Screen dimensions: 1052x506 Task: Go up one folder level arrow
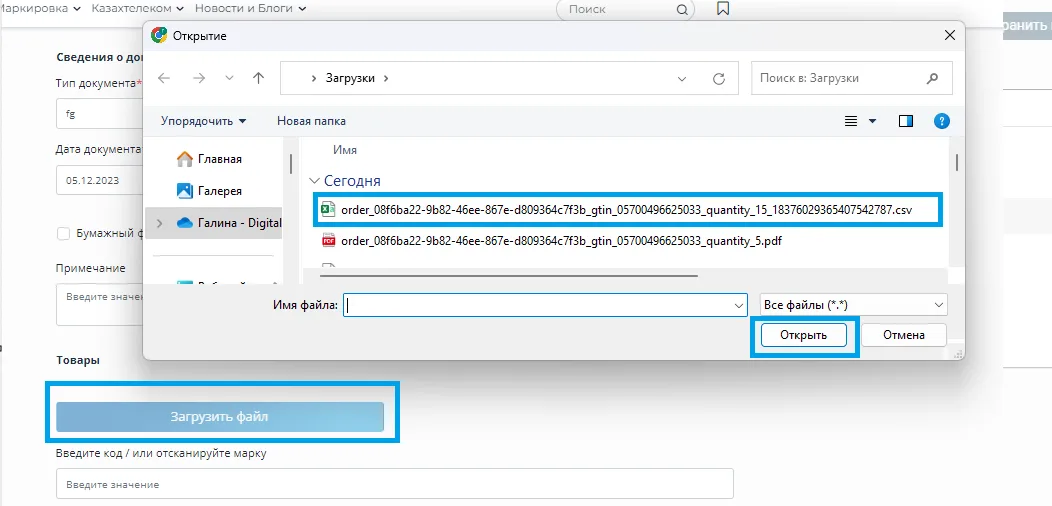tap(258, 79)
